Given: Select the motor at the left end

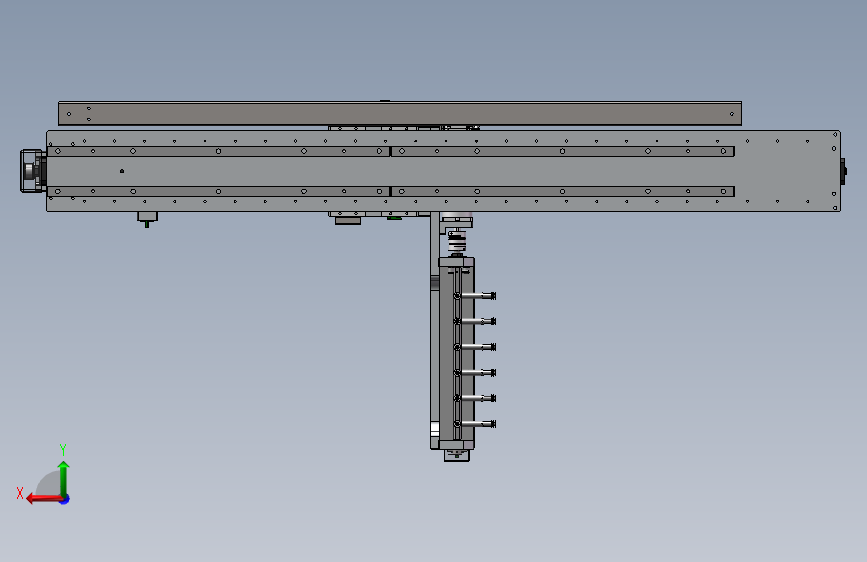Looking at the screenshot, I should point(33,171).
